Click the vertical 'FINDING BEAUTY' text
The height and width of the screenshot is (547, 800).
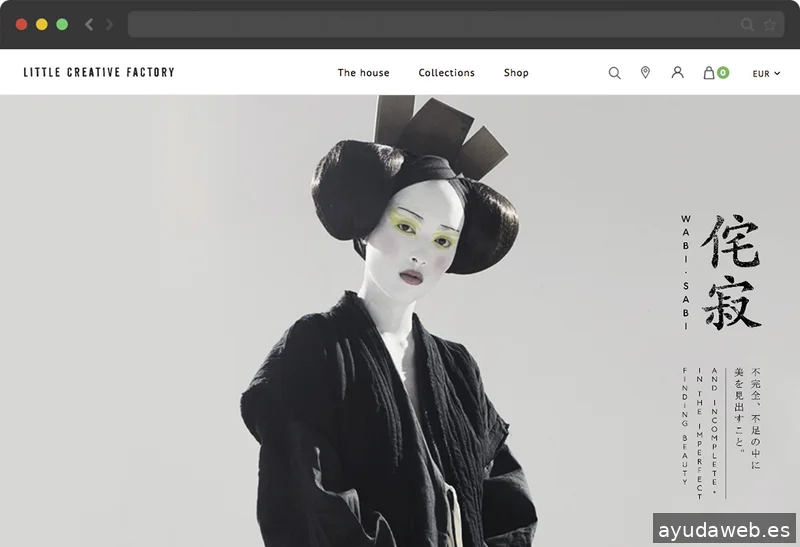[685, 426]
